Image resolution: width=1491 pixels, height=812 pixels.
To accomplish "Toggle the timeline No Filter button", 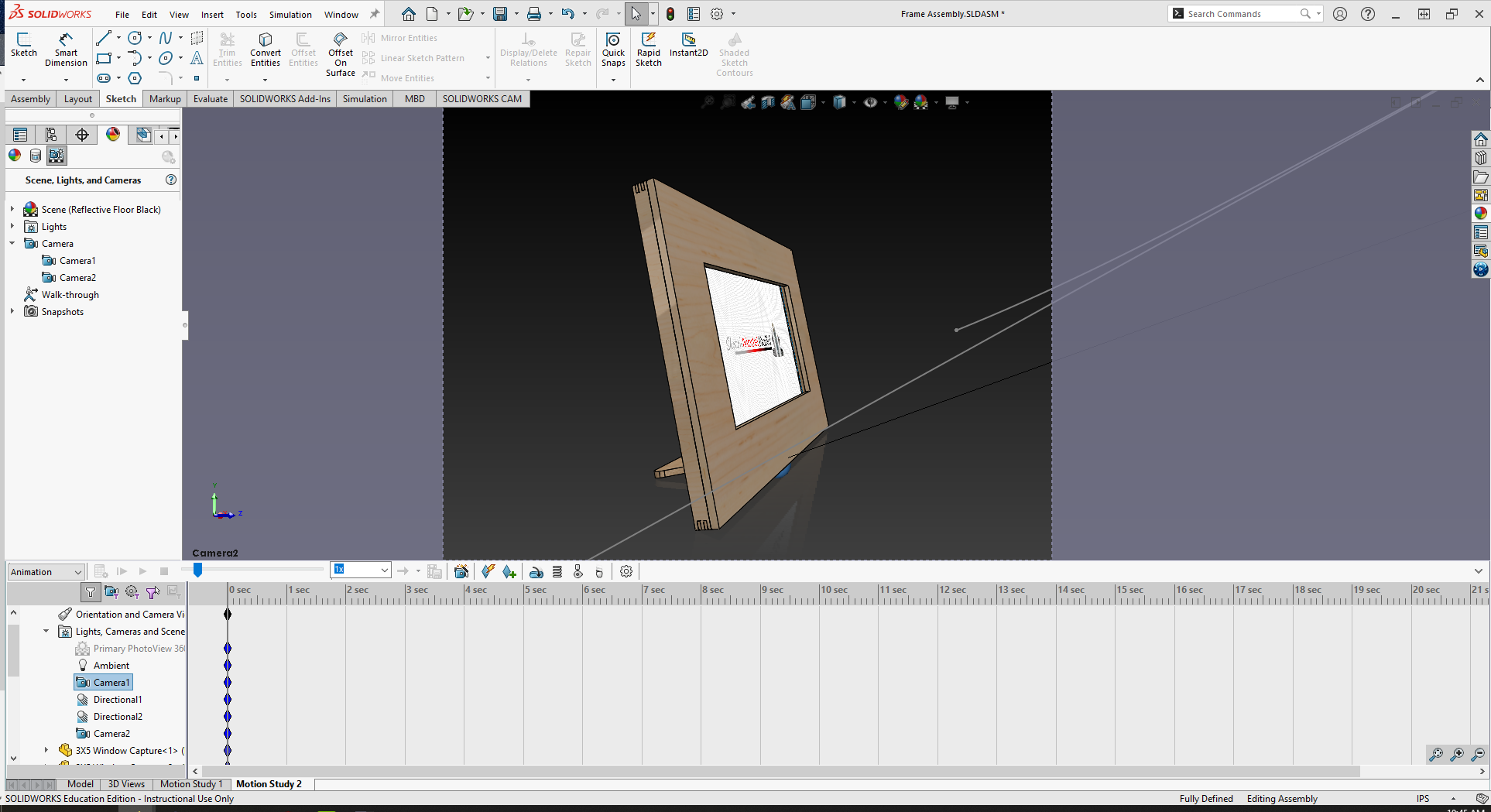I will pos(91,592).
